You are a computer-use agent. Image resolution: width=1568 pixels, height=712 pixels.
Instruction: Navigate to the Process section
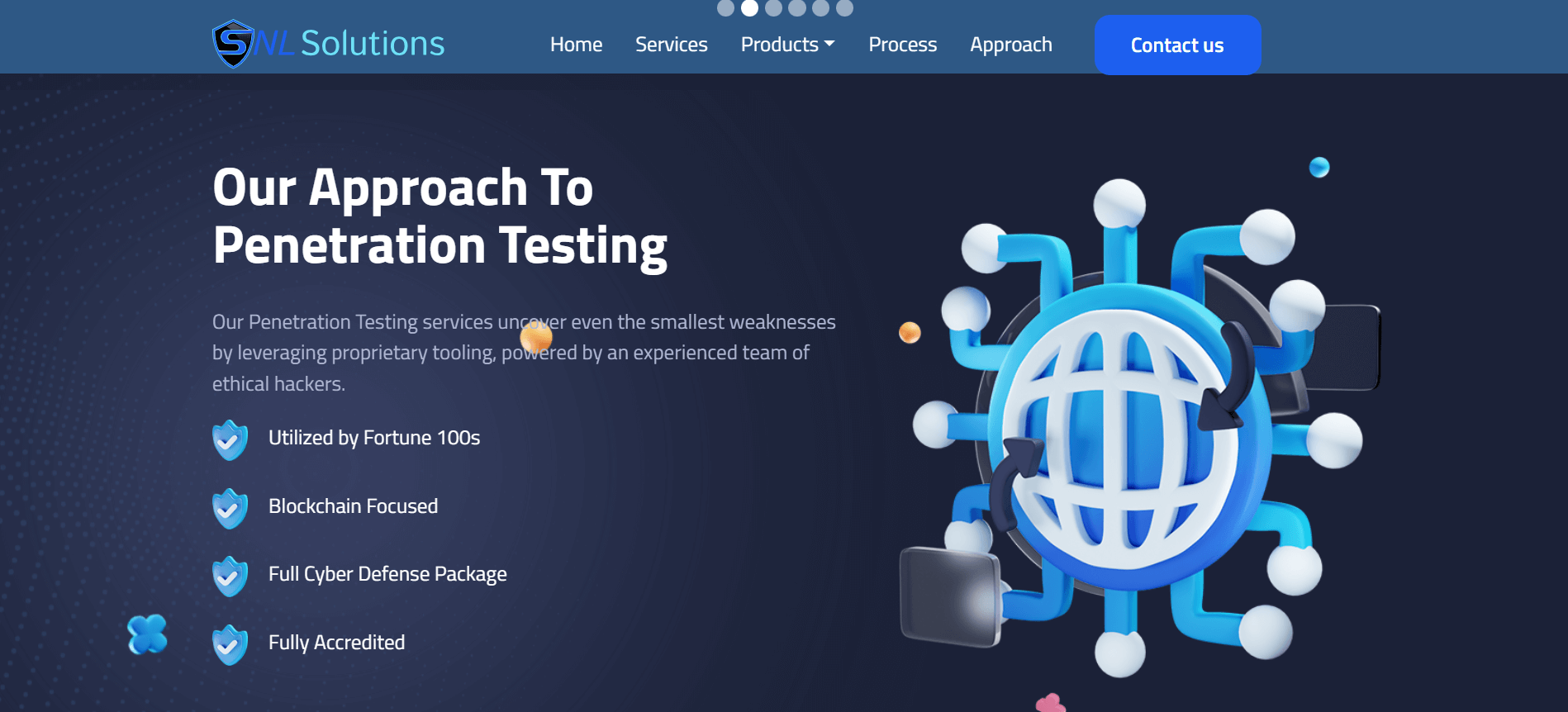[x=902, y=45]
